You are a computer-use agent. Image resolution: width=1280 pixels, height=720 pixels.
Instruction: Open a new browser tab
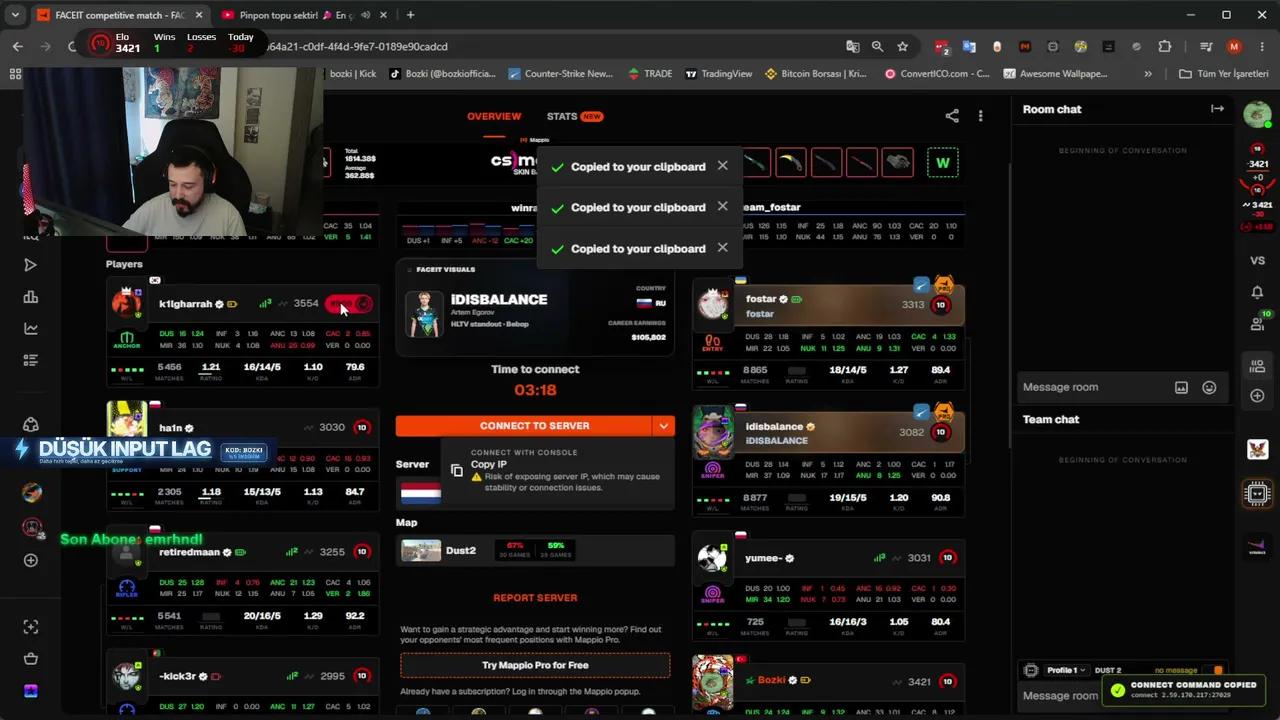pos(410,15)
